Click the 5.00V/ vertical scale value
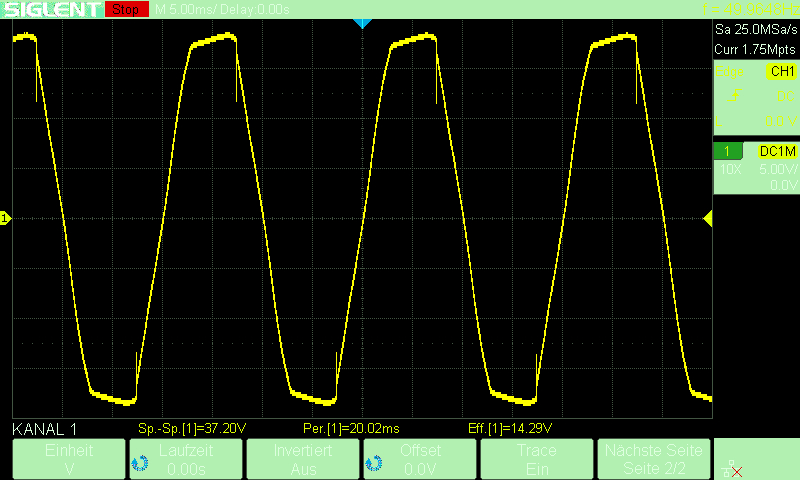This screenshot has width=800, height=480. [778, 169]
